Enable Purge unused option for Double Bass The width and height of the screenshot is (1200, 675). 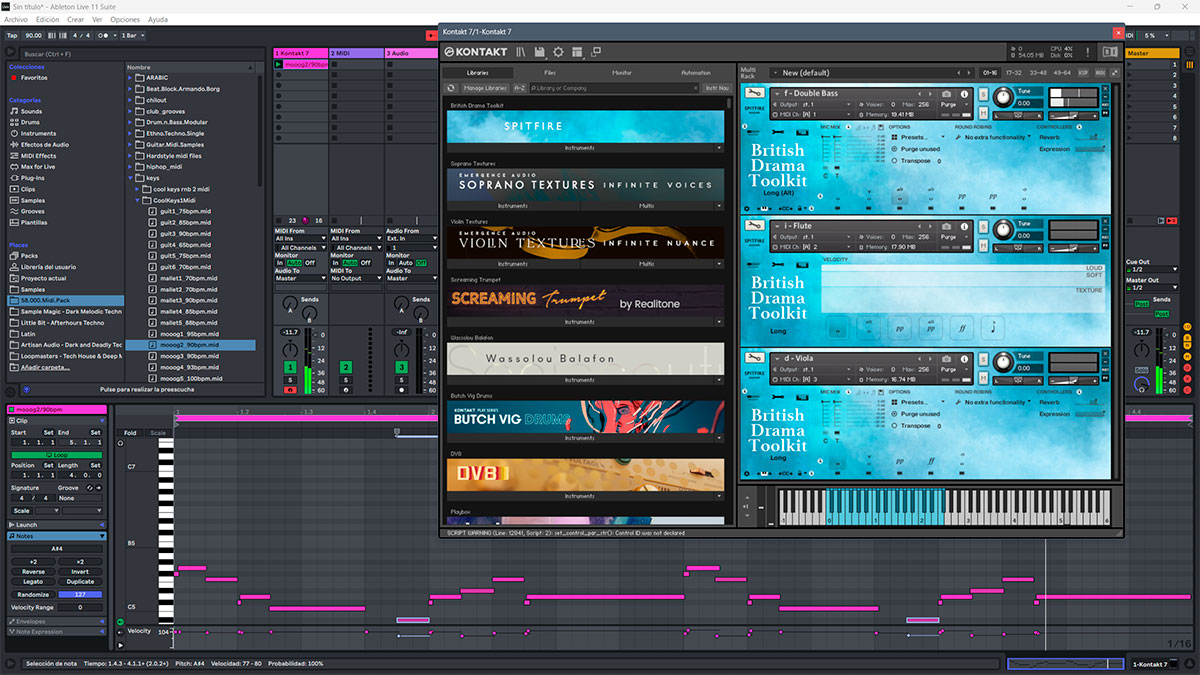pos(893,149)
